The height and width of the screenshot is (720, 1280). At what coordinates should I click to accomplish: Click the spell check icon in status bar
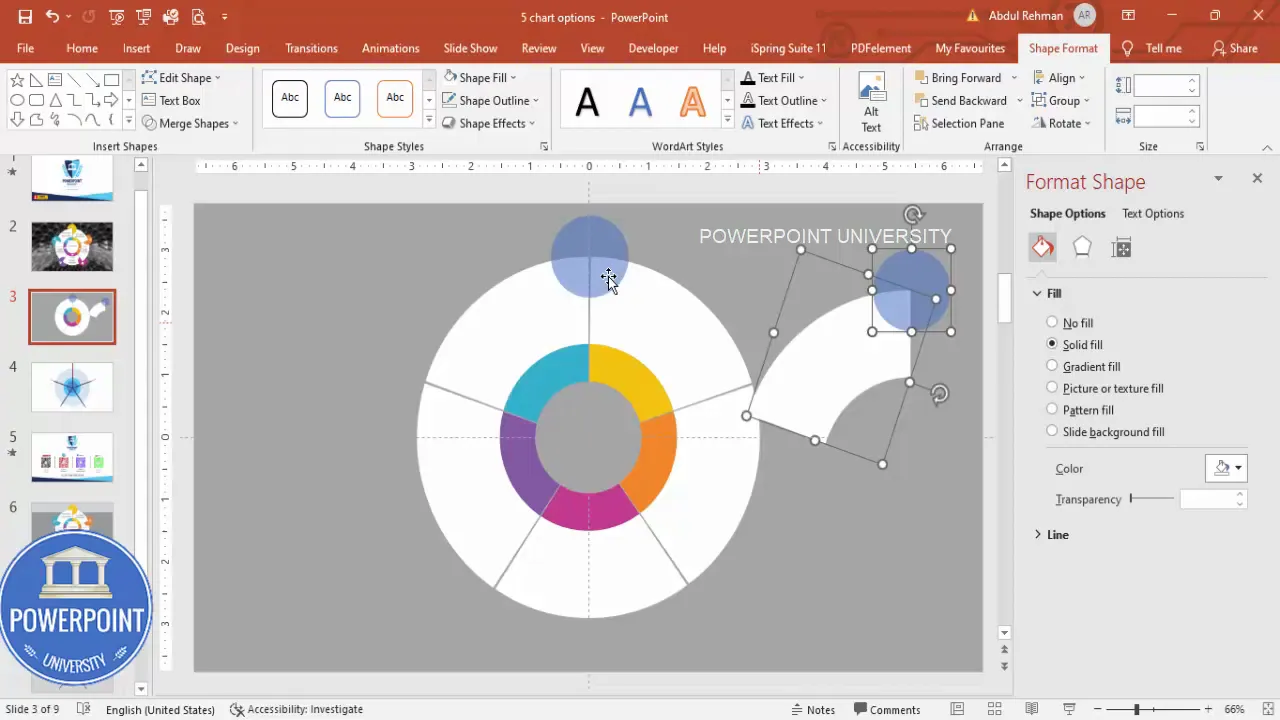pyautogui.click(x=84, y=709)
